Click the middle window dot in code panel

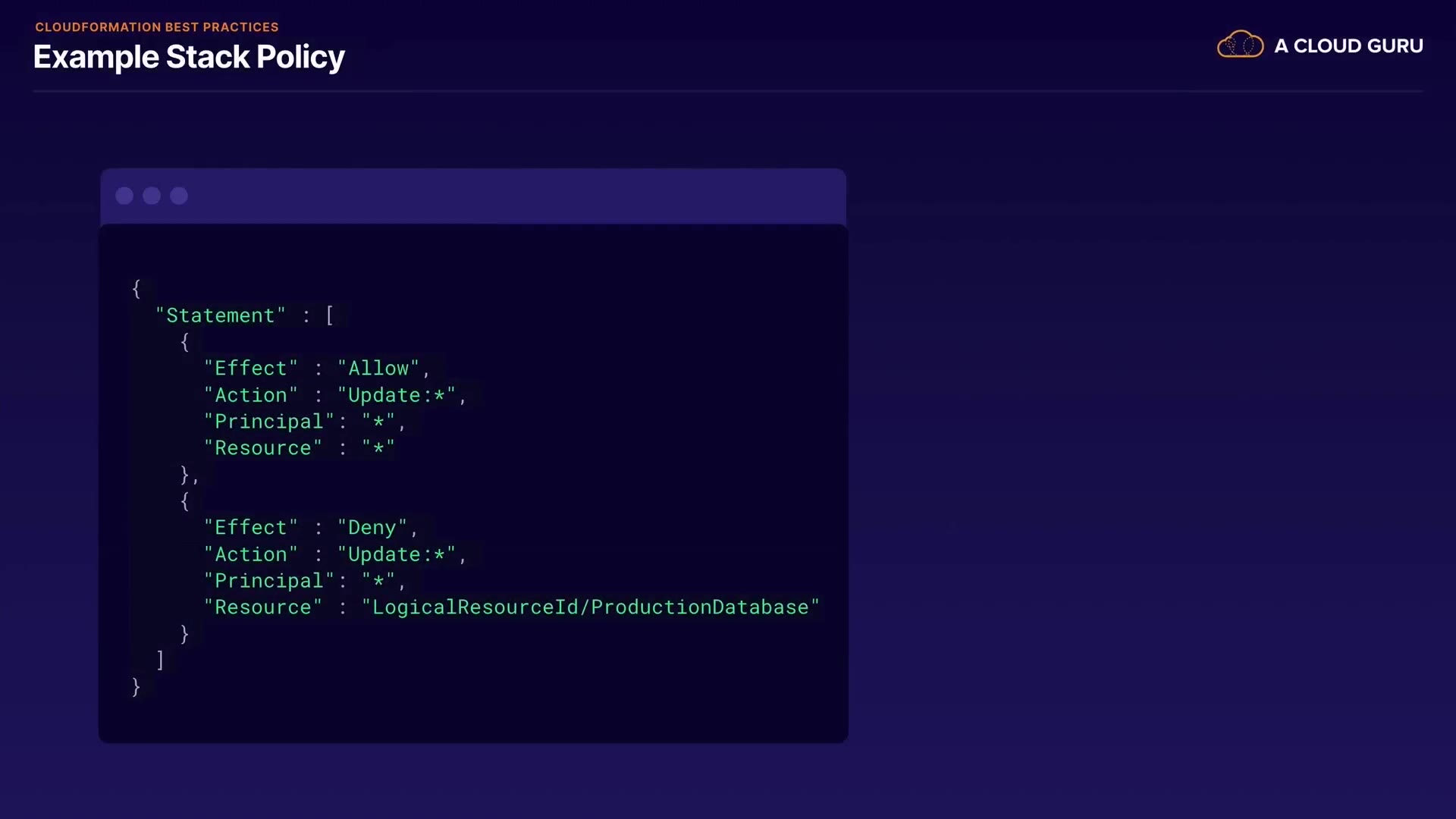click(x=152, y=196)
